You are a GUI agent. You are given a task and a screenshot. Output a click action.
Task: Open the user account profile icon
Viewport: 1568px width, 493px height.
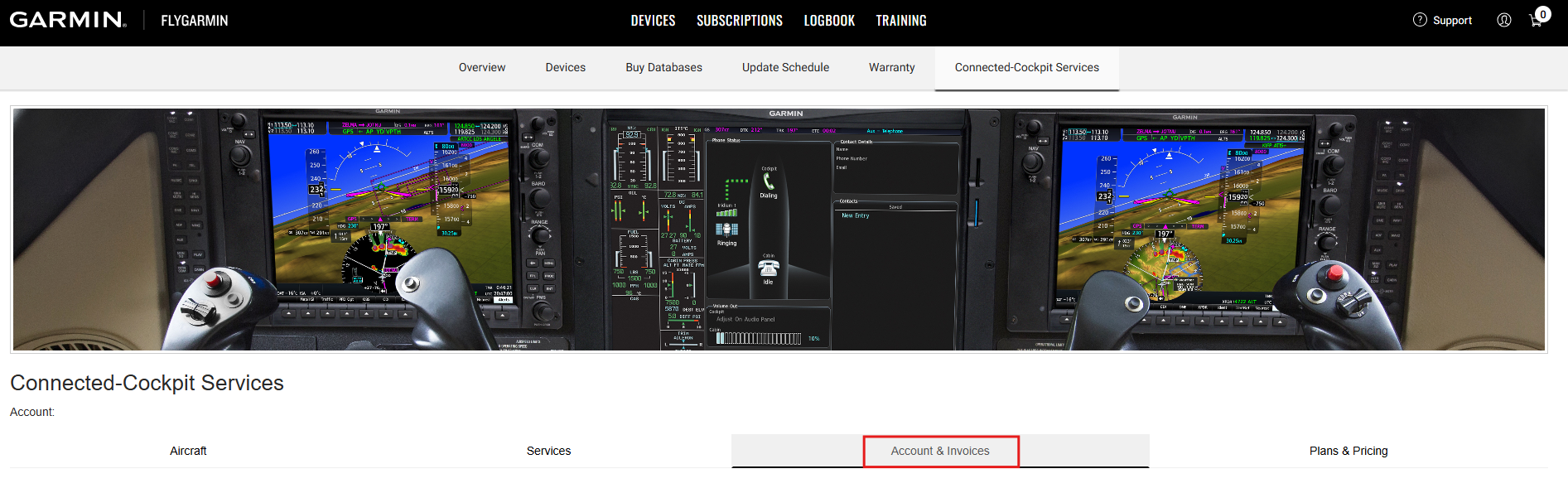(x=1504, y=20)
